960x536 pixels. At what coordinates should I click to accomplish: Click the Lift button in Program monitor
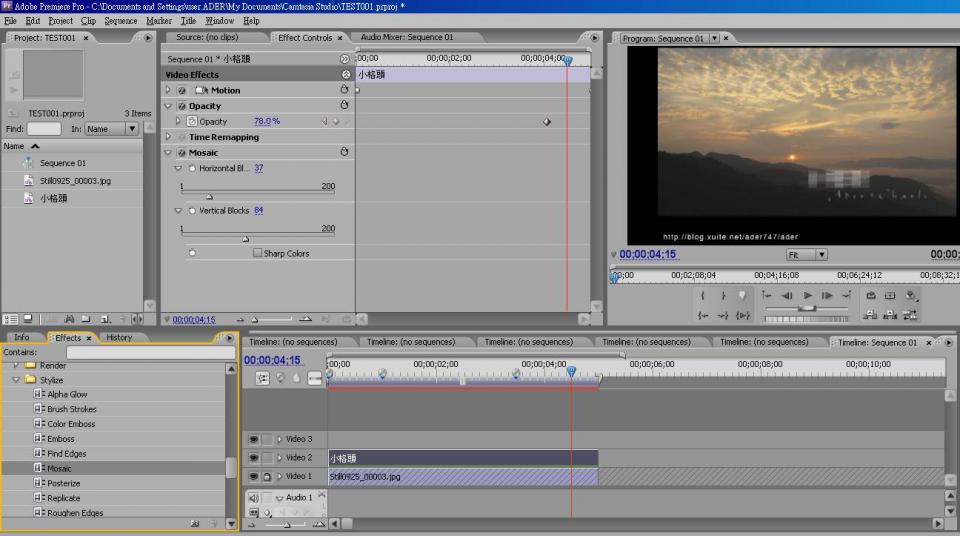pos(870,315)
